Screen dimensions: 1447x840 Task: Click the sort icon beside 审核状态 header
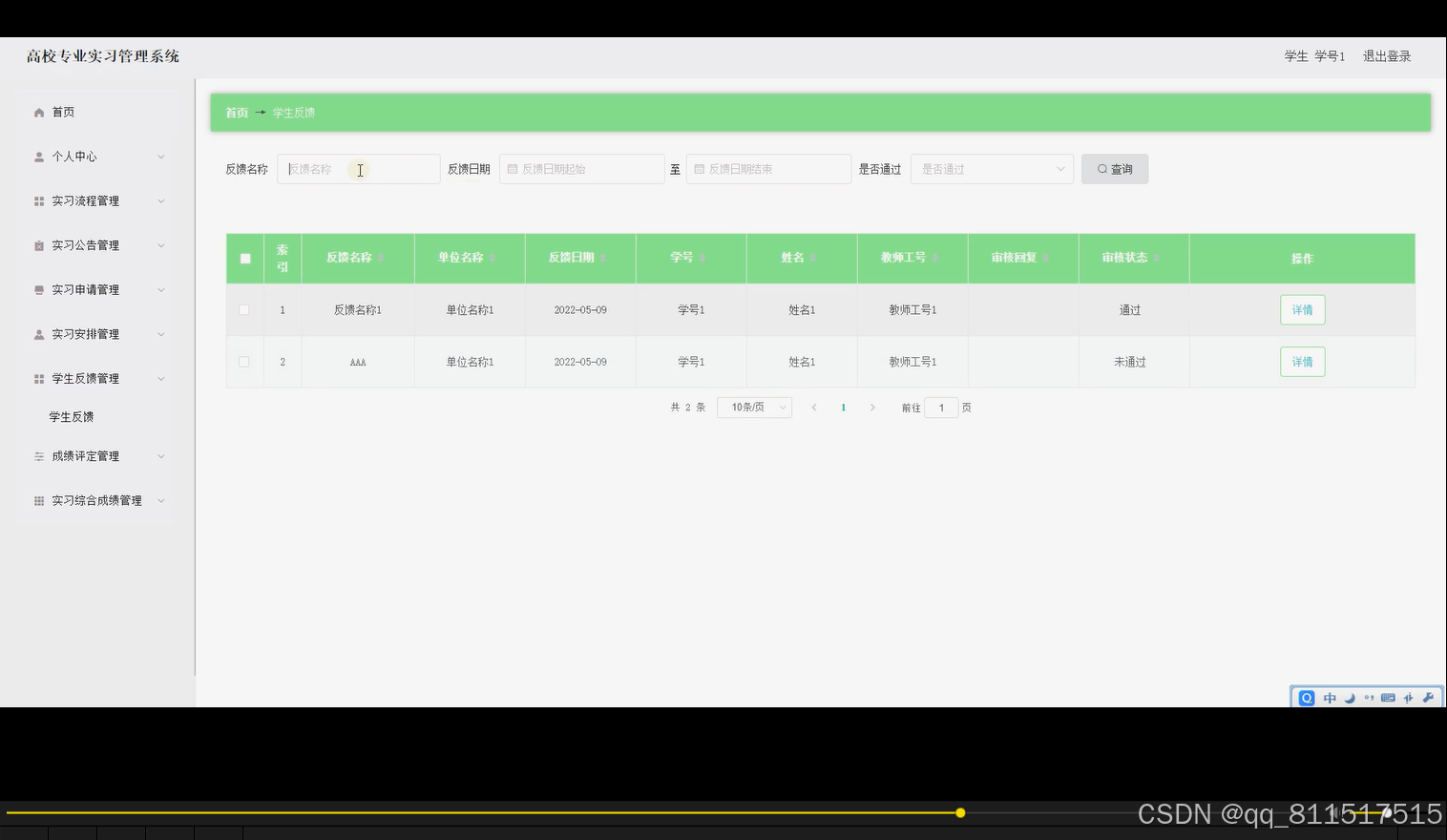click(1156, 258)
